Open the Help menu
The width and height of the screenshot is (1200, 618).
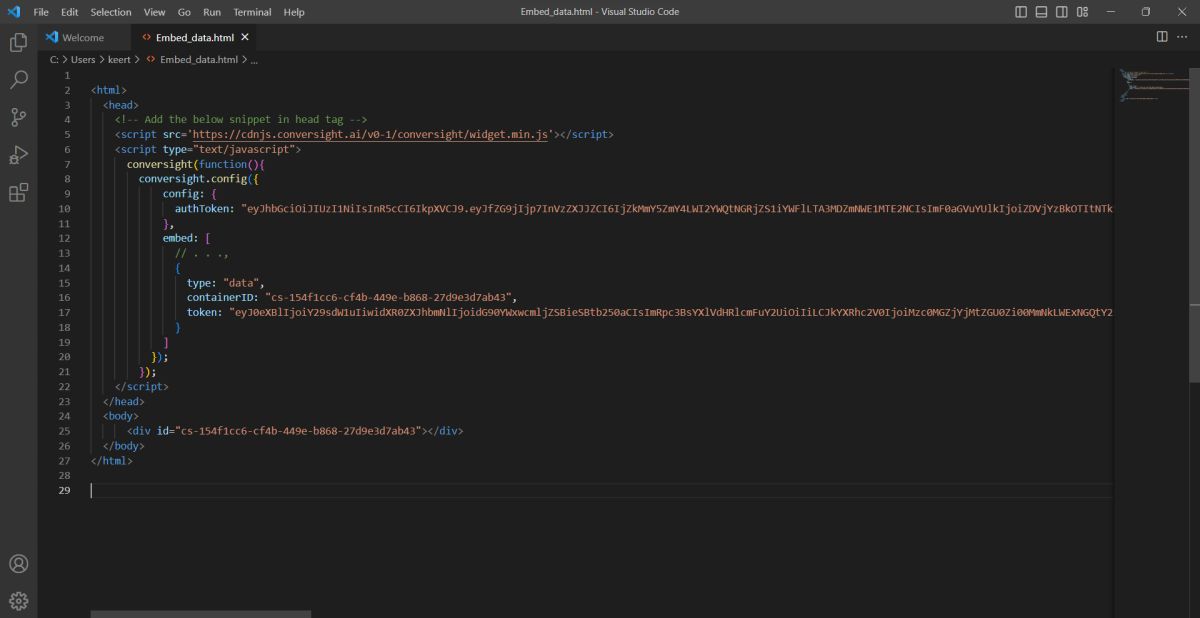(x=294, y=12)
